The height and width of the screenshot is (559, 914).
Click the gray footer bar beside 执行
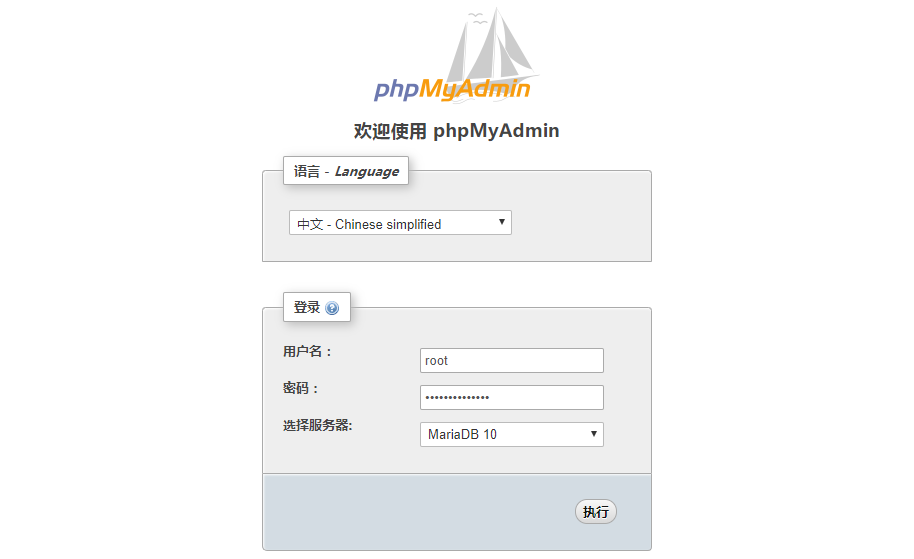click(x=420, y=512)
